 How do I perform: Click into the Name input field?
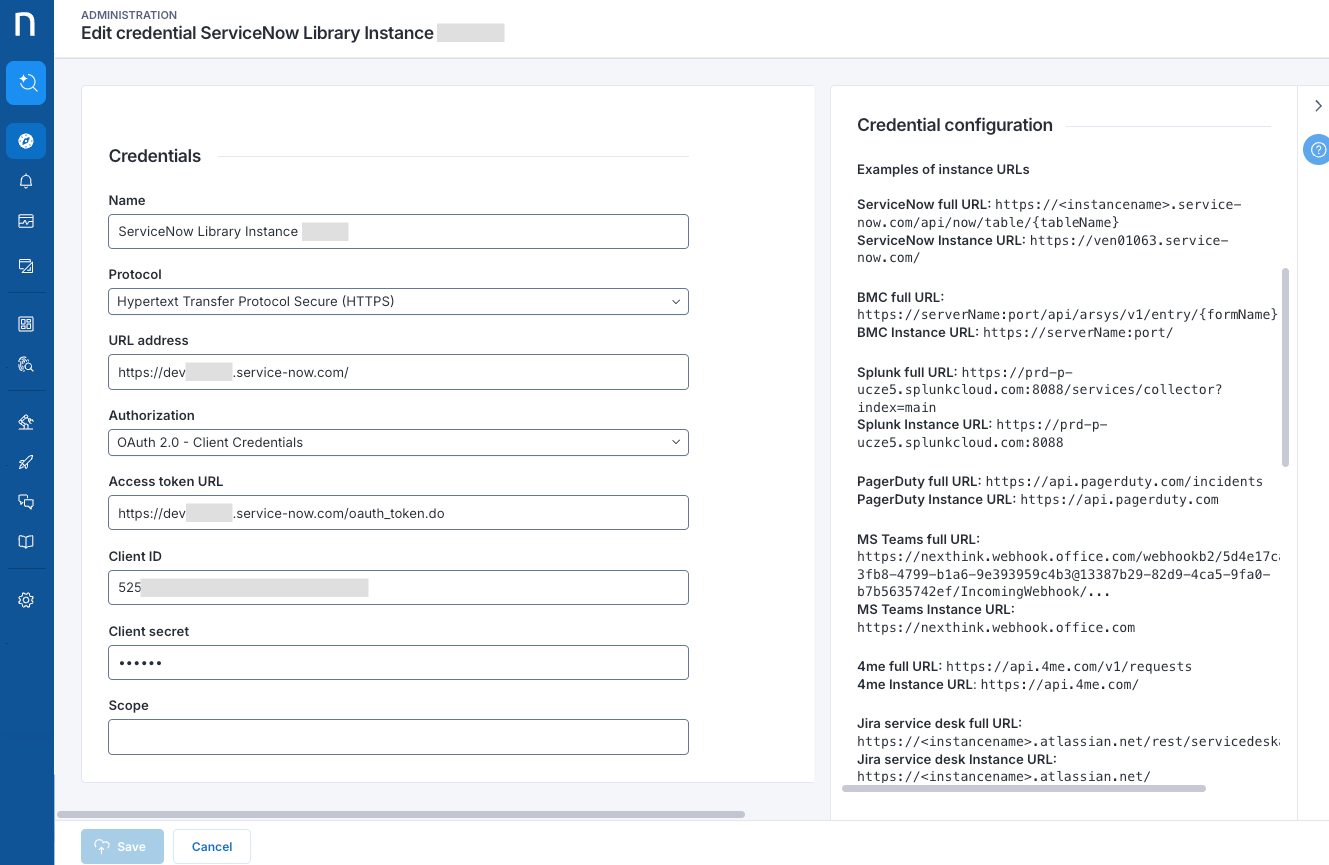pos(398,231)
